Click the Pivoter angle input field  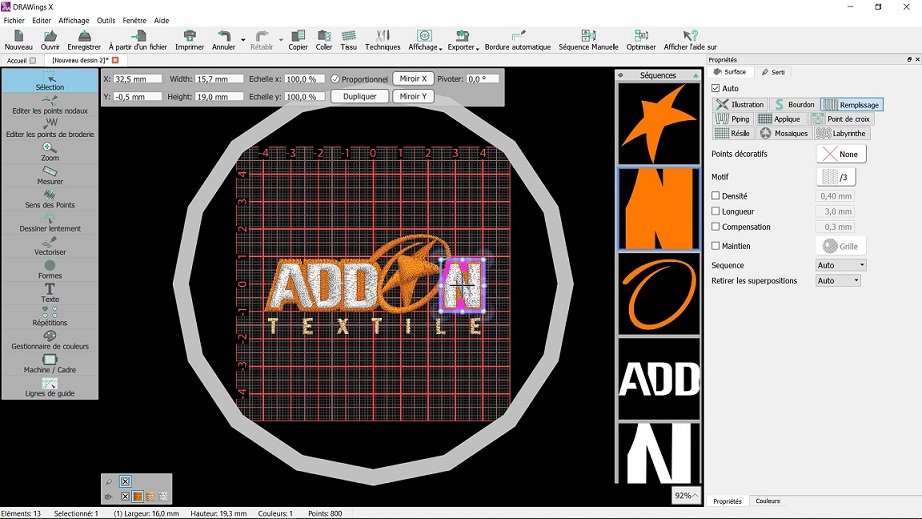483,79
